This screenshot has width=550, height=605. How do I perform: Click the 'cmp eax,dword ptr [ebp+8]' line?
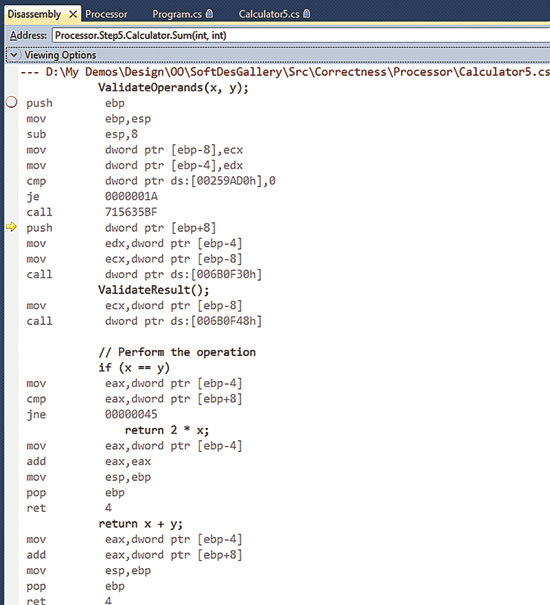(134, 399)
